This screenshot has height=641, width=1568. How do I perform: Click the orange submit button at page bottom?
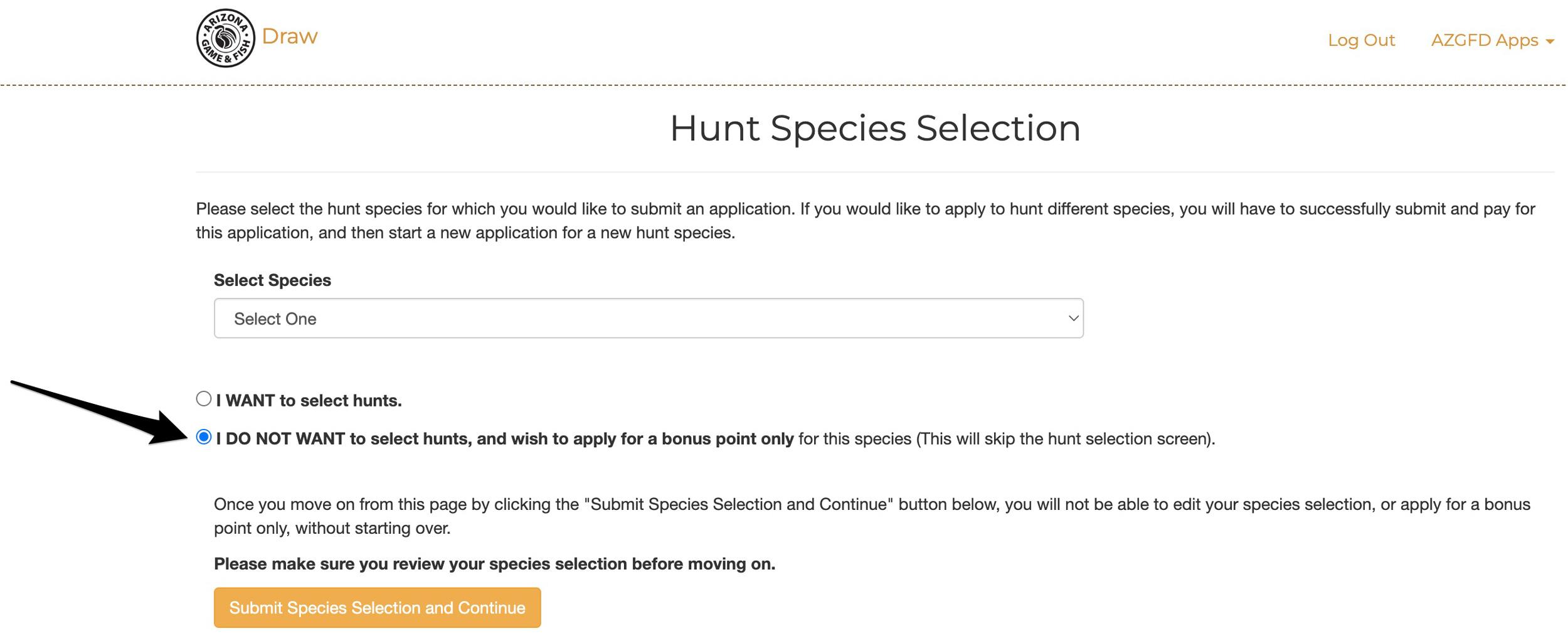click(x=377, y=607)
